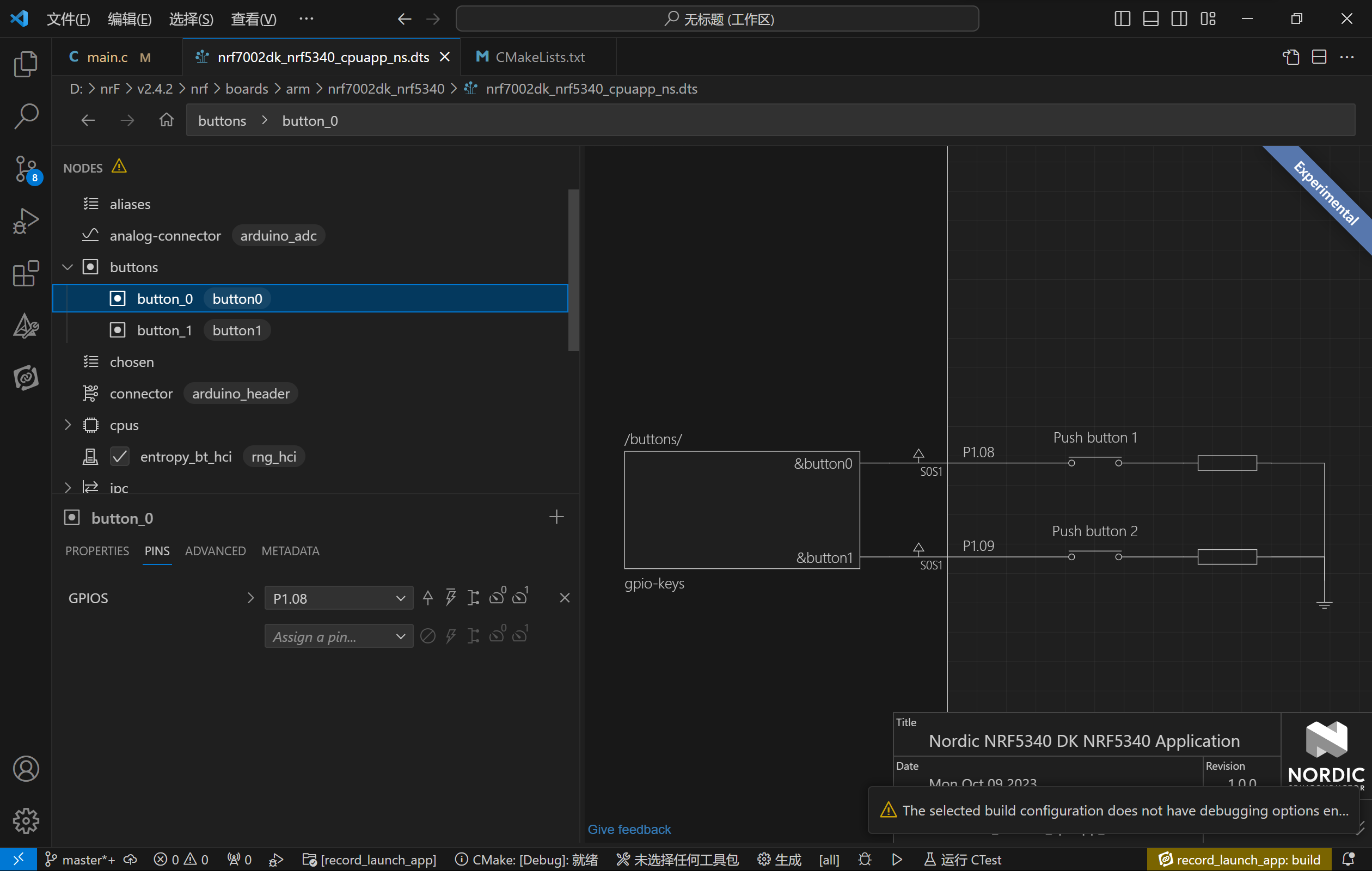Open the P1.08 GPIO pin dropdown

pos(339,598)
